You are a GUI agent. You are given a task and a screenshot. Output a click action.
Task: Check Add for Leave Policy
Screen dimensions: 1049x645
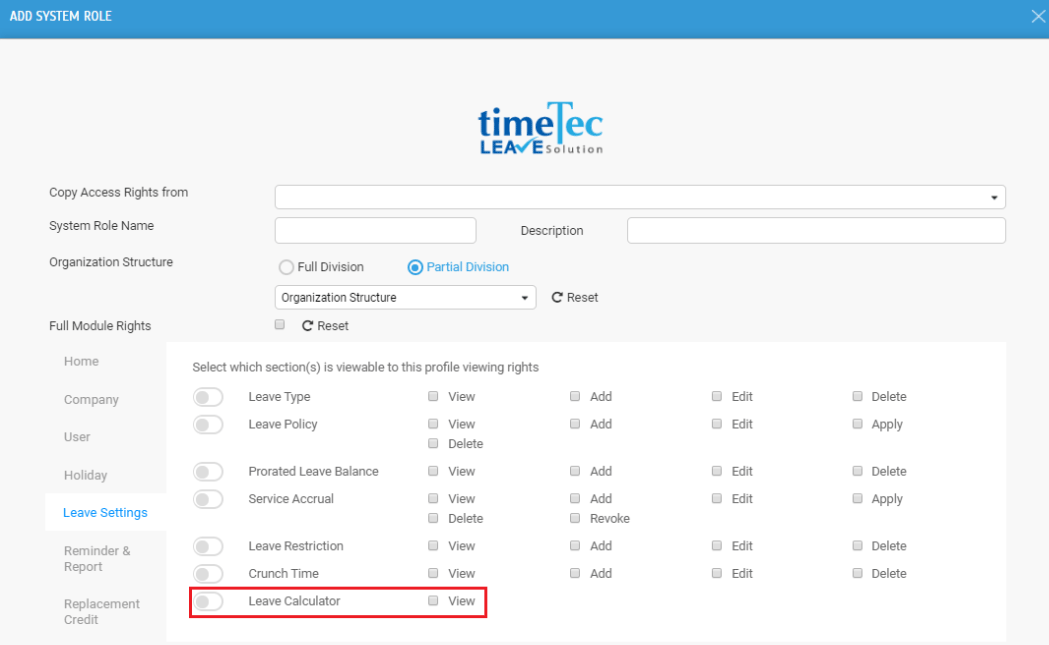click(575, 424)
